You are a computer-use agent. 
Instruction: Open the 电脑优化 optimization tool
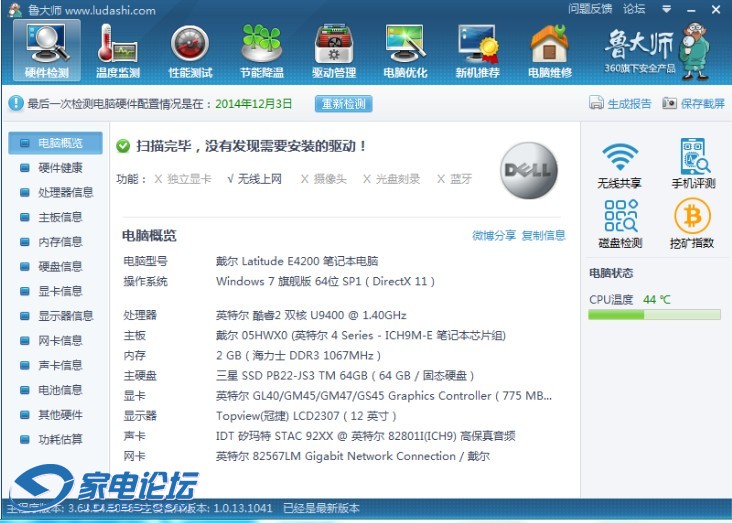point(405,50)
